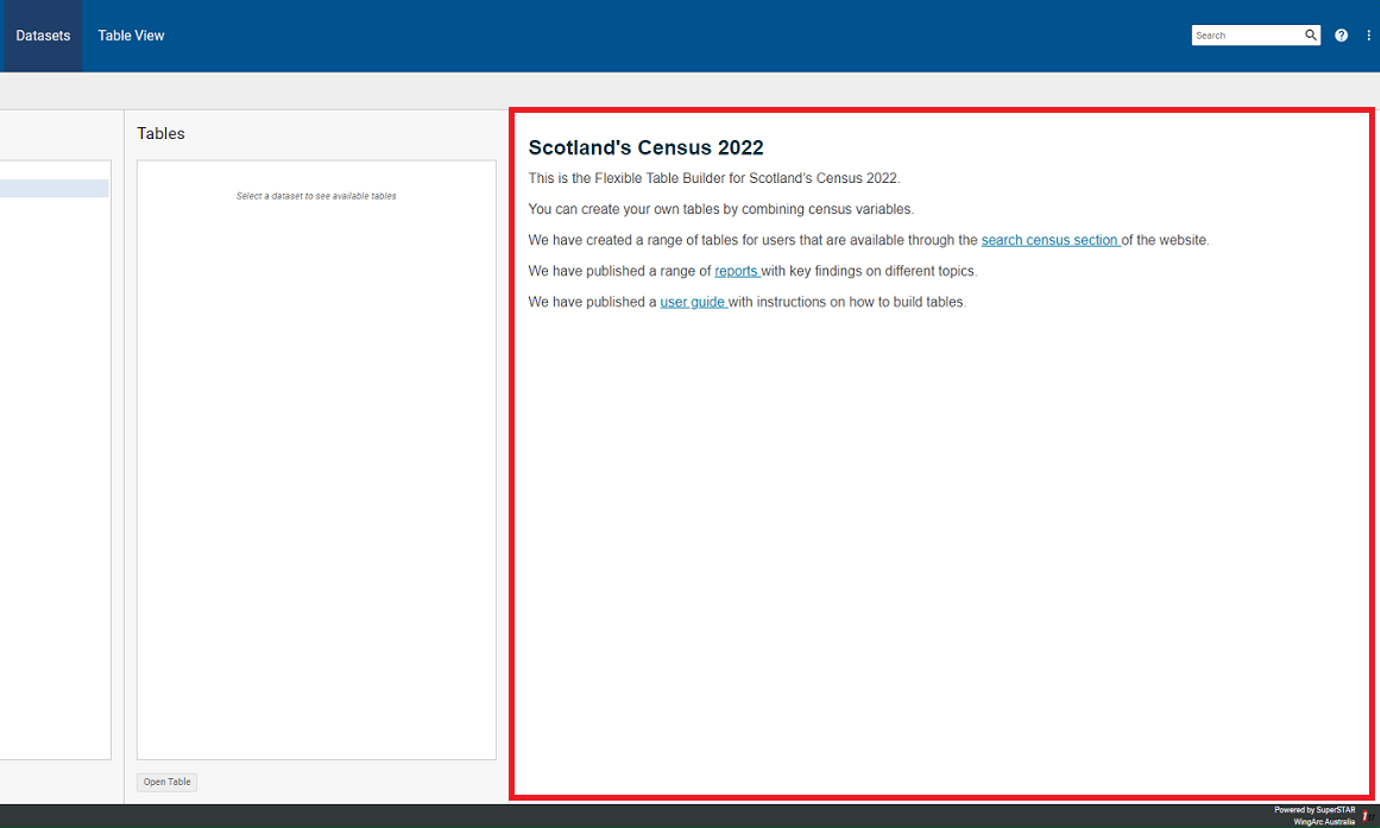Image resolution: width=1380 pixels, height=828 pixels.
Task: Click the "Select a dataset to see available tables" message
Action: coord(316,196)
